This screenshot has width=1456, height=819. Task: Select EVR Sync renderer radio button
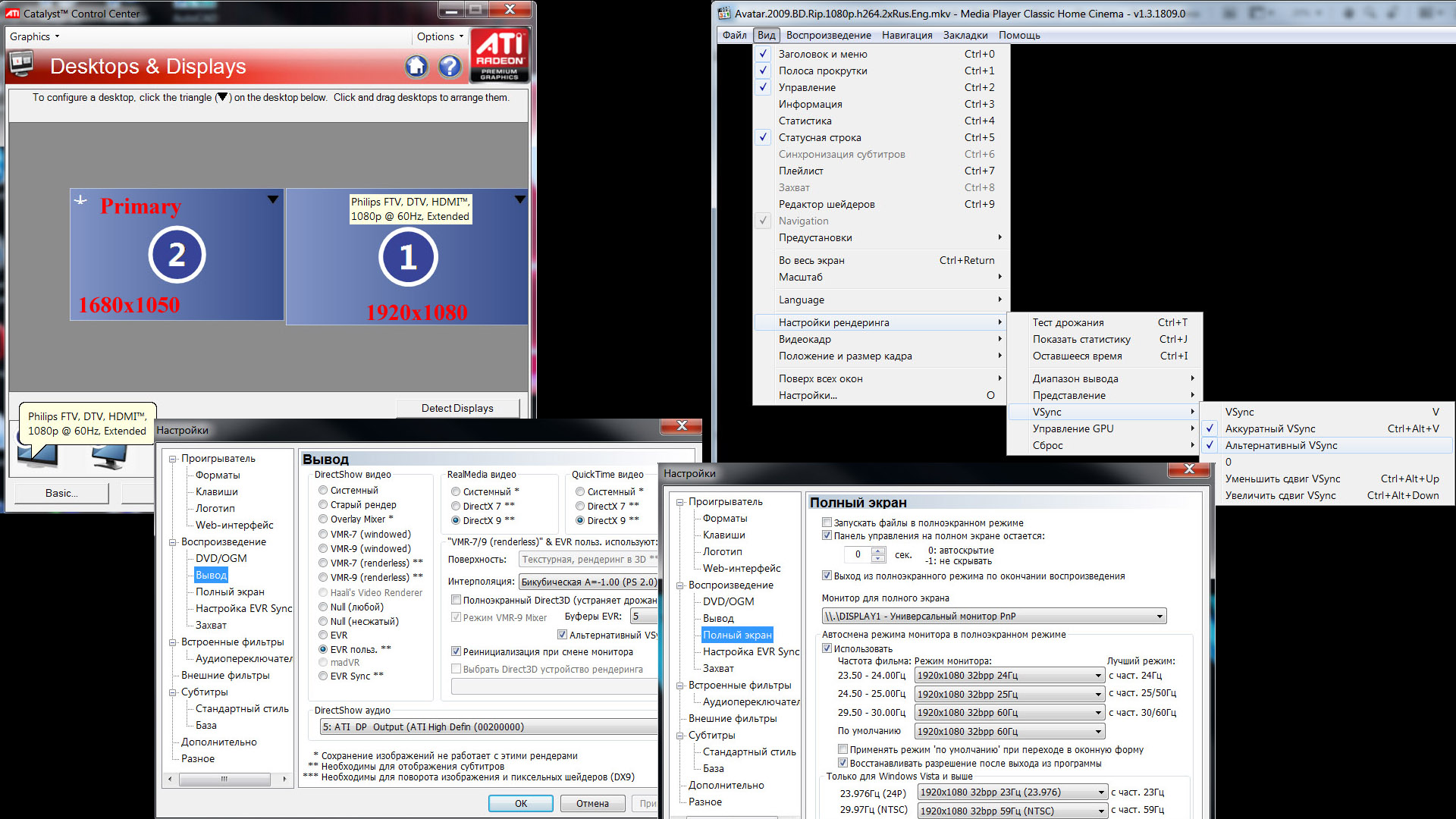pyautogui.click(x=323, y=676)
